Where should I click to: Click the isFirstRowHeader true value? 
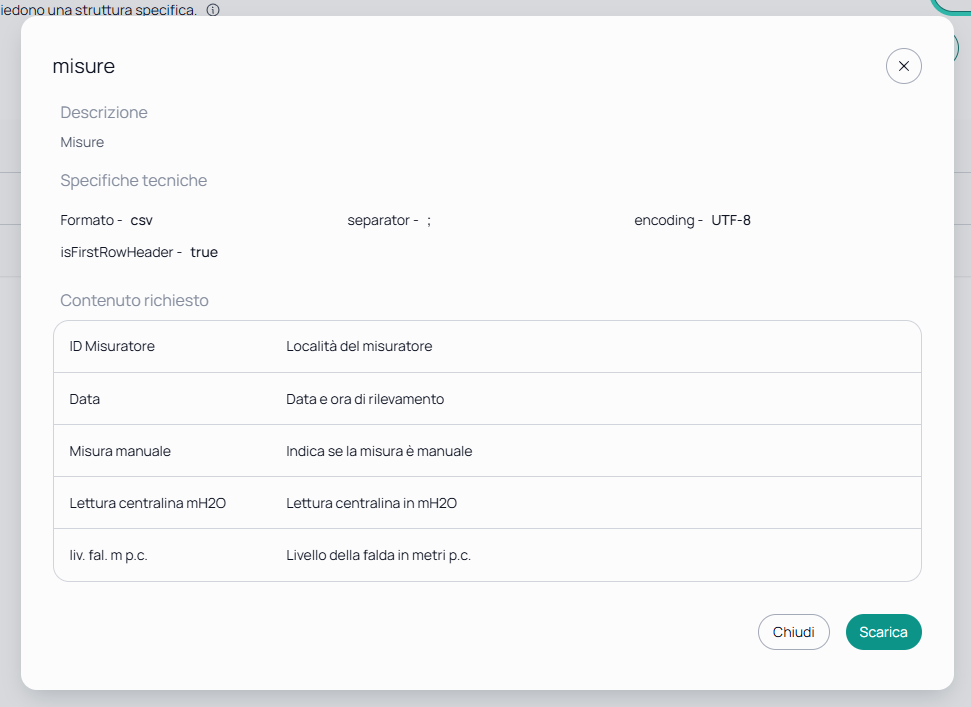pos(204,253)
